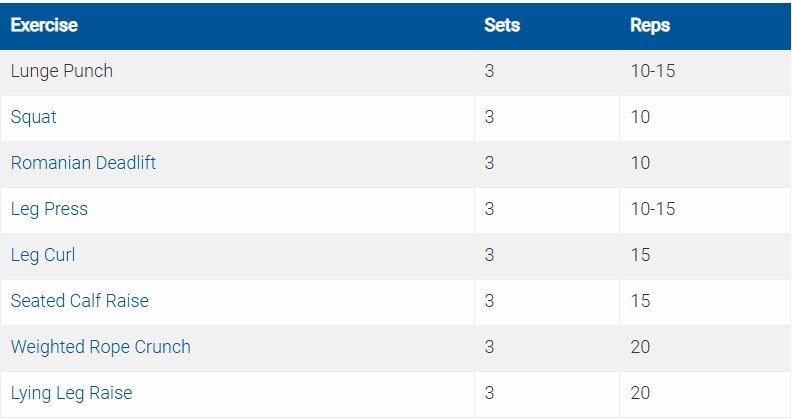Select the Leg Curl link
792x420 pixels.
click(43, 255)
